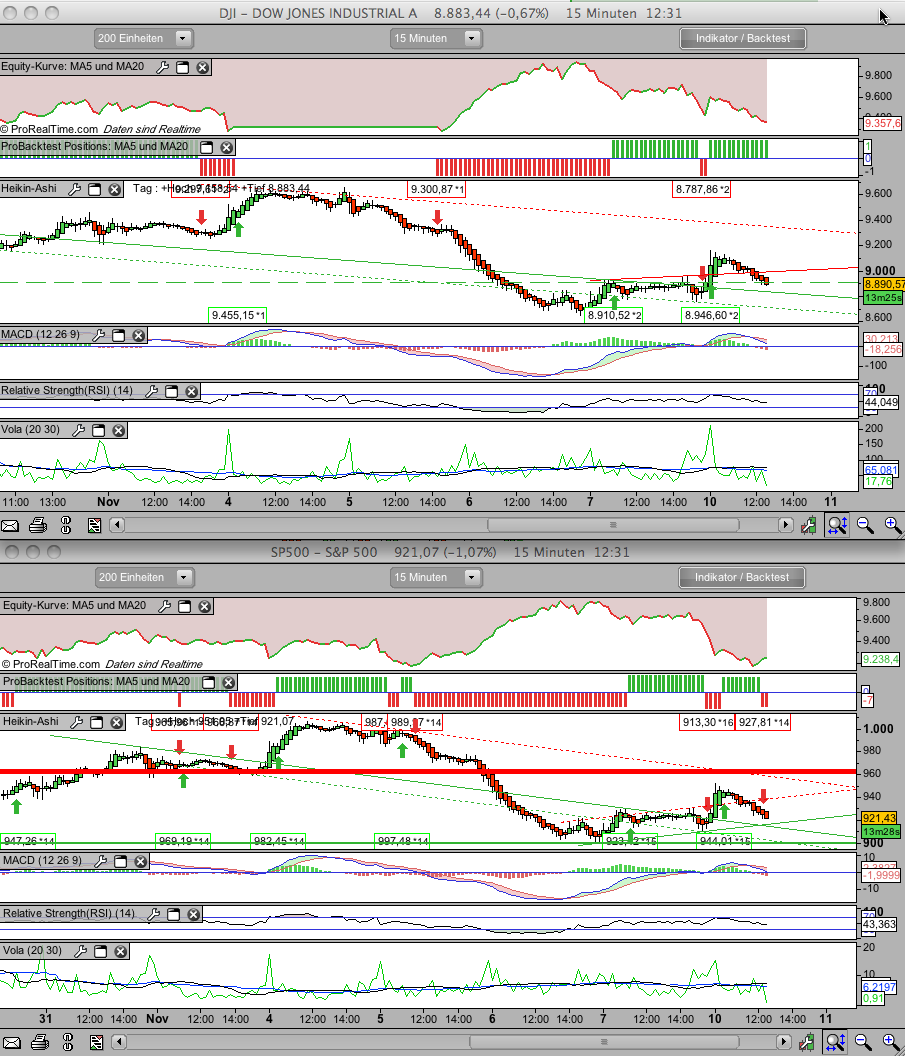Open wrench settings for SP500 Equity-Kurve panel
Screen dimensions: 905x1056
click(164, 606)
